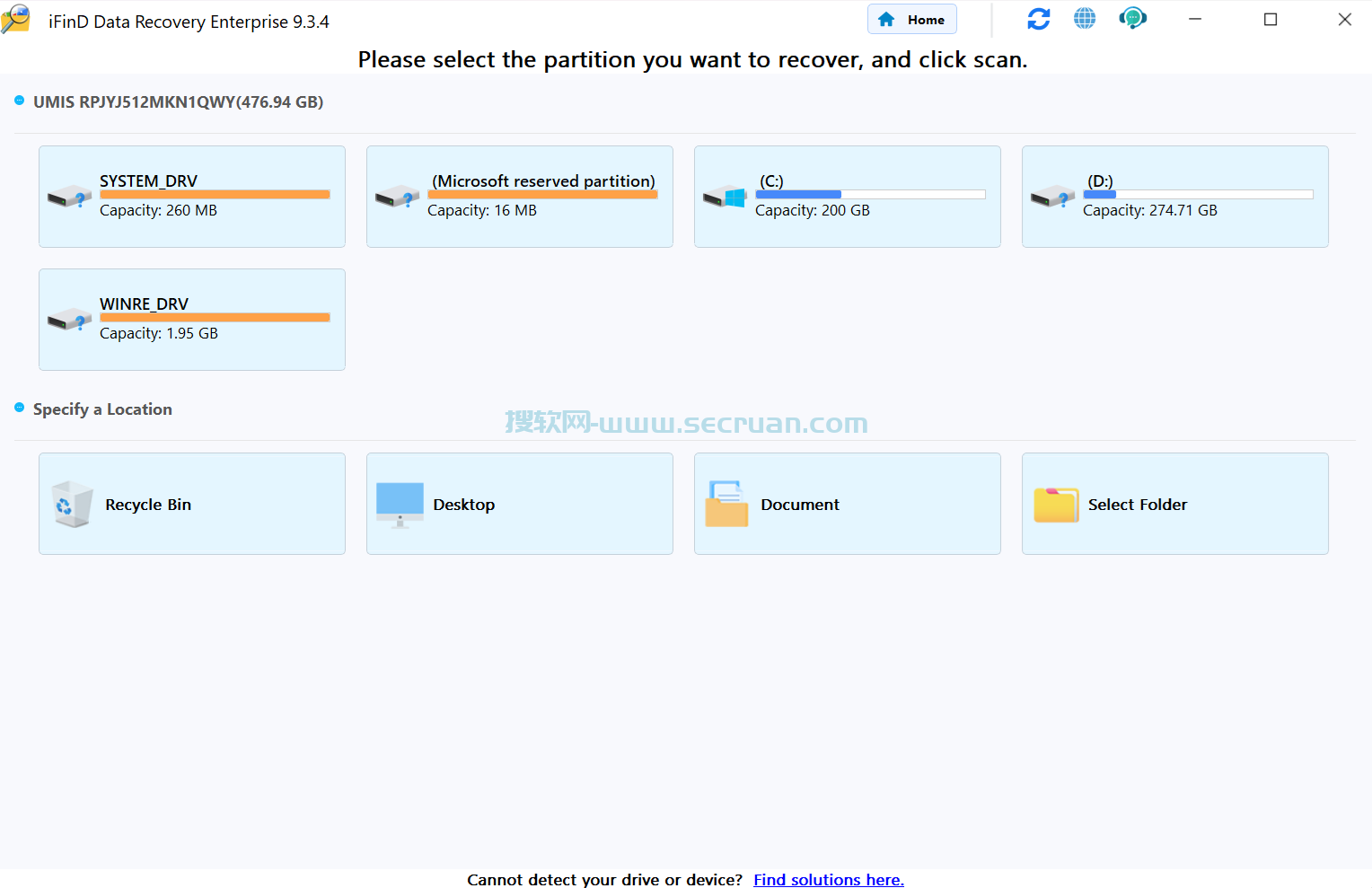
Task: Choose the (Microsoft reserved partition) label
Action: point(543,180)
